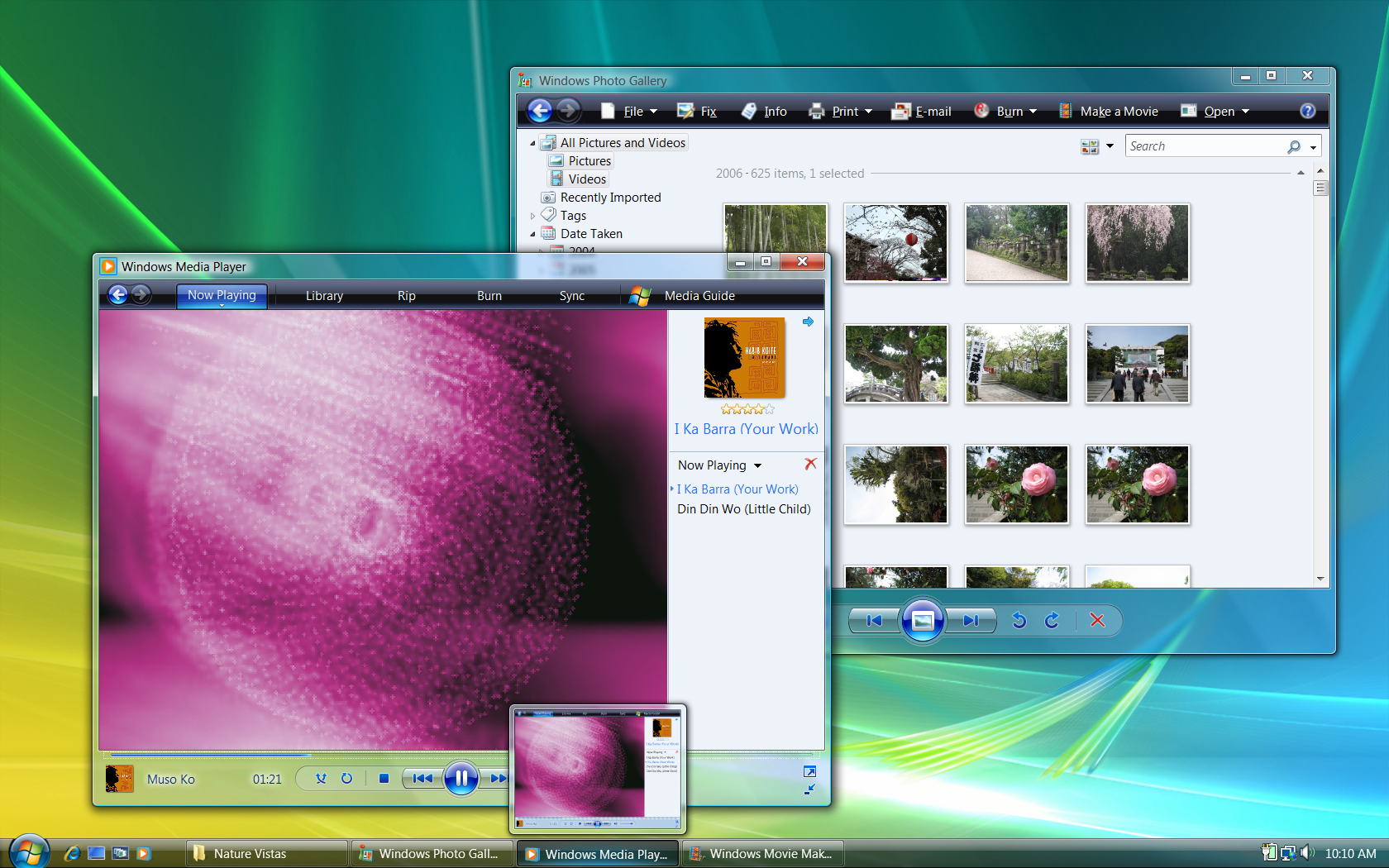1389x868 pixels.
Task: Play Din Din Wo (Little Child) track
Action: click(743, 509)
